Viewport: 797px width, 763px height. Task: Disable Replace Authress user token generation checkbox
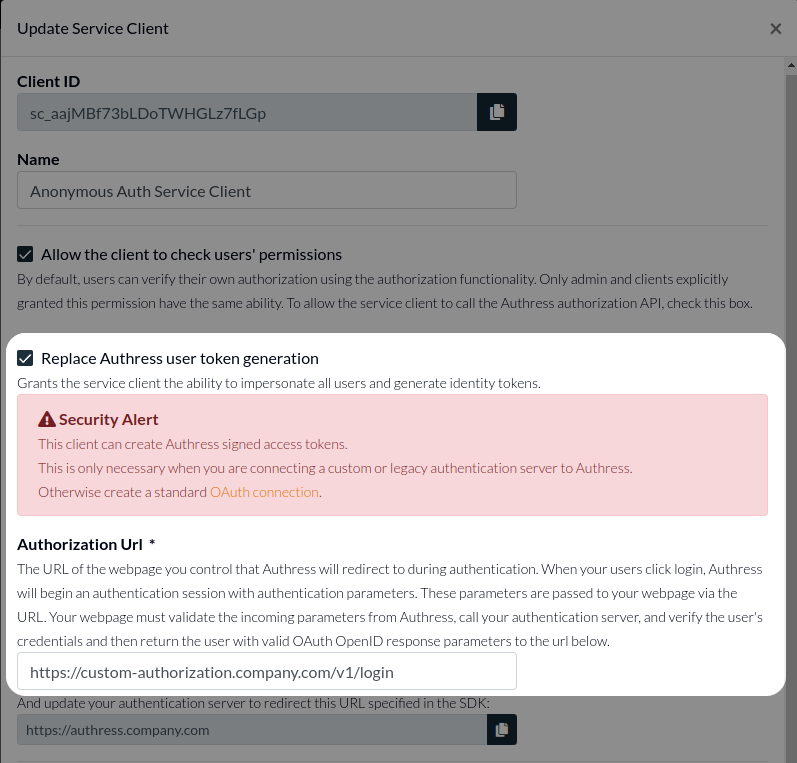26,358
